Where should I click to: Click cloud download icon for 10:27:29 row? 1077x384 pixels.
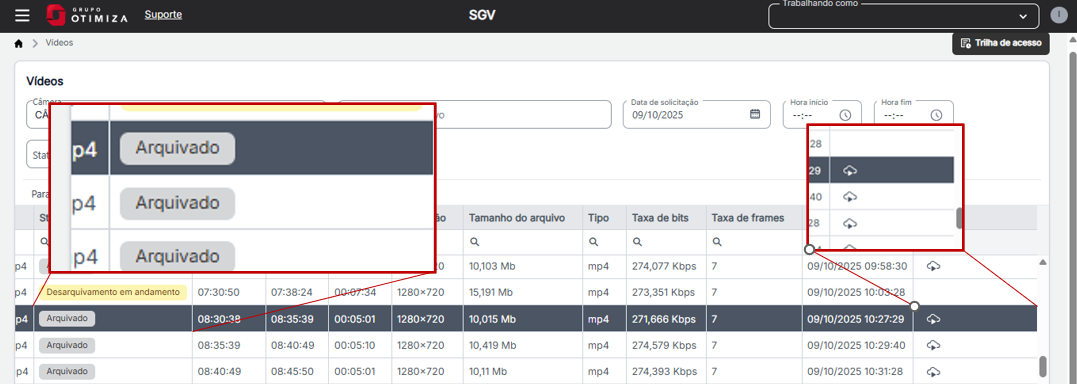(x=933, y=319)
